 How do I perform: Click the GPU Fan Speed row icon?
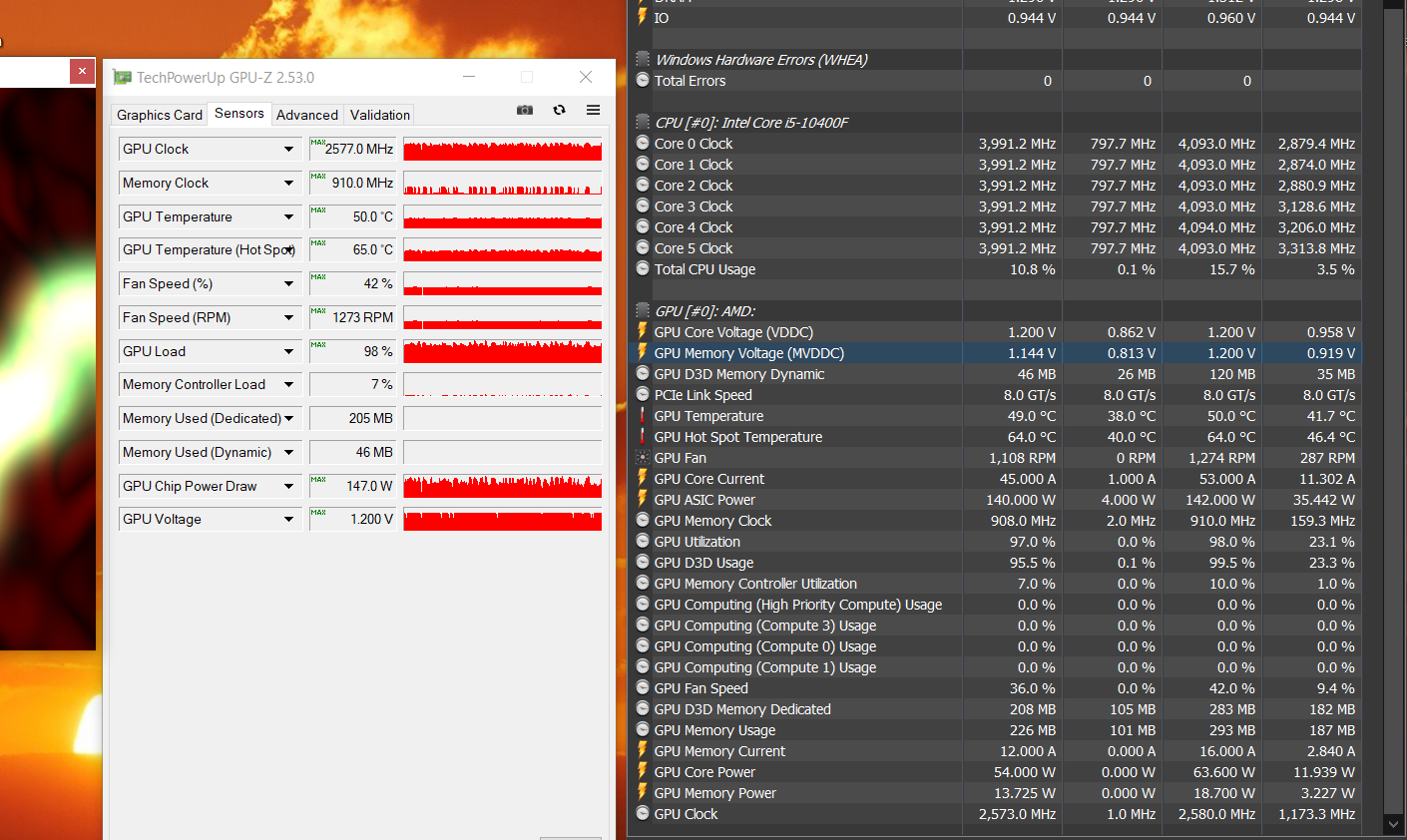pyautogui.click(x=643, y=688)
